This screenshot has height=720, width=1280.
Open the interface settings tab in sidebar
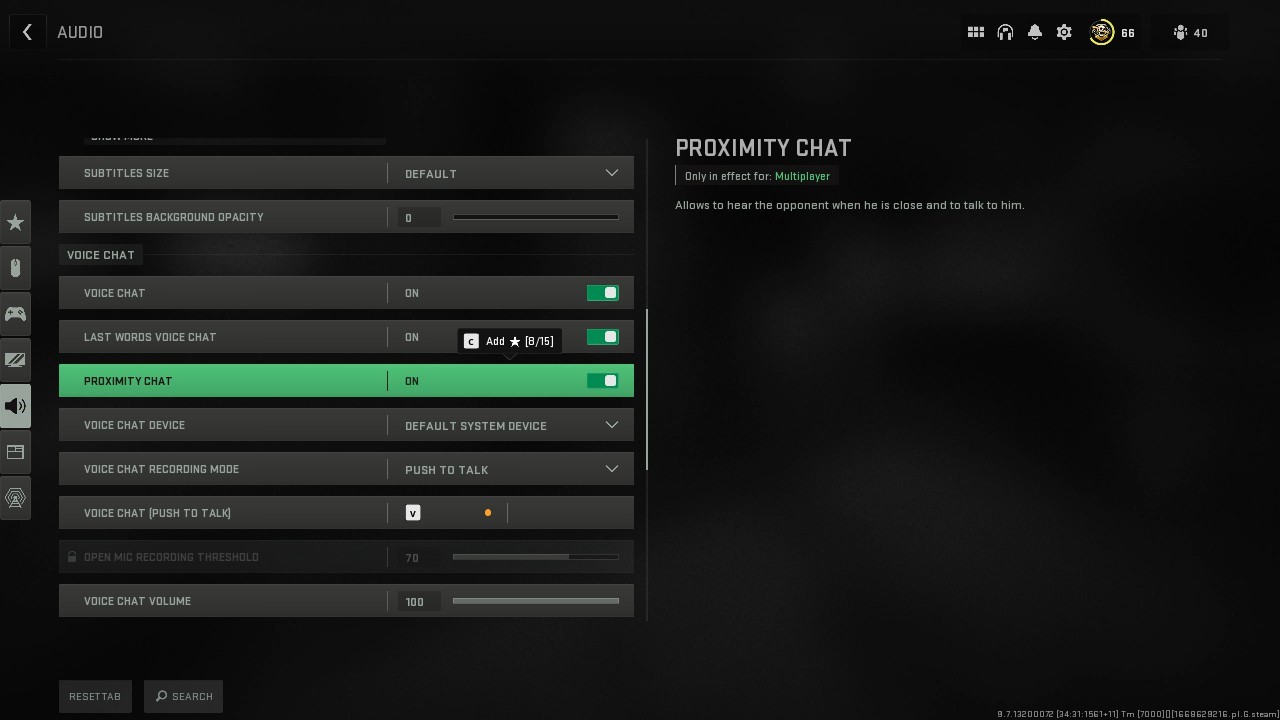pos(15,452)
